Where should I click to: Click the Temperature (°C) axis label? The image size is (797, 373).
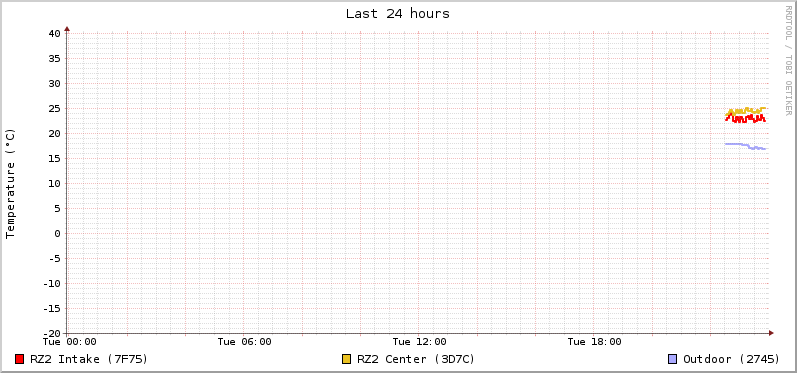pyautogui.click(x=11, y=183)
